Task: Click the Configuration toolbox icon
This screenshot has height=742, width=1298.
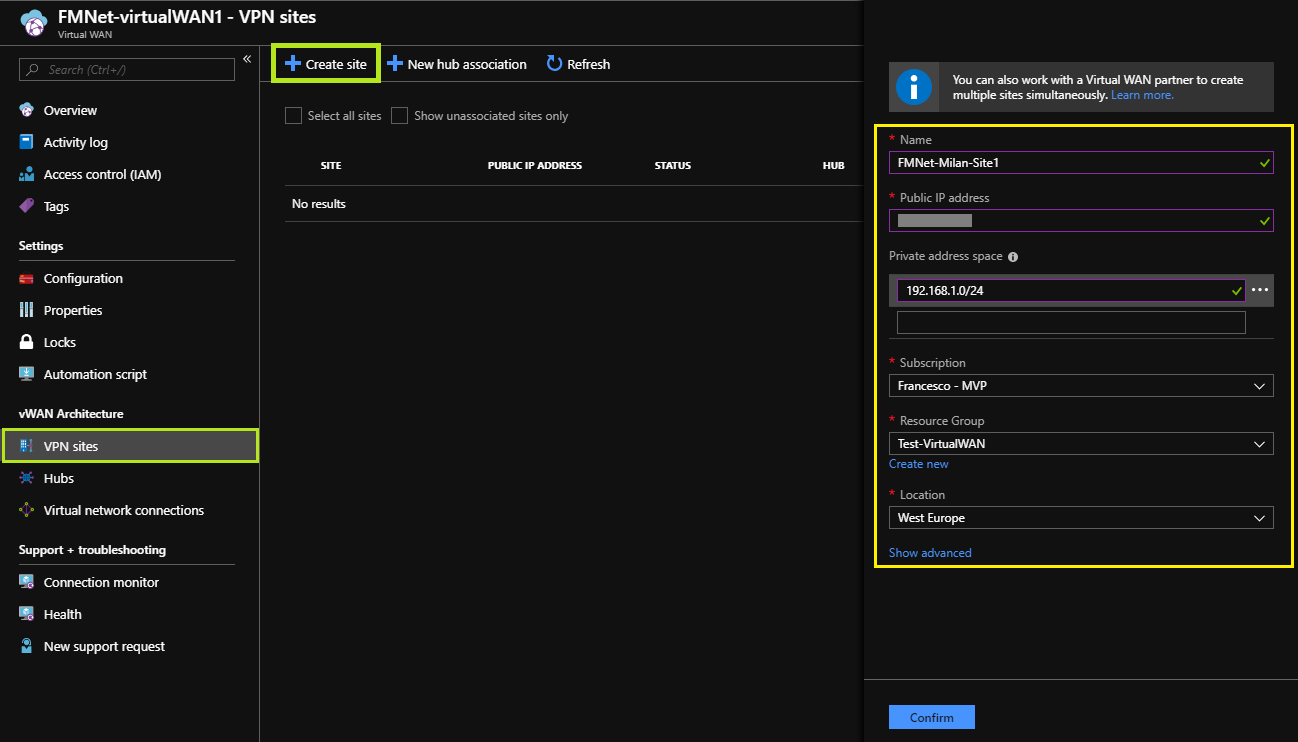Action: [x=27, y=278]
